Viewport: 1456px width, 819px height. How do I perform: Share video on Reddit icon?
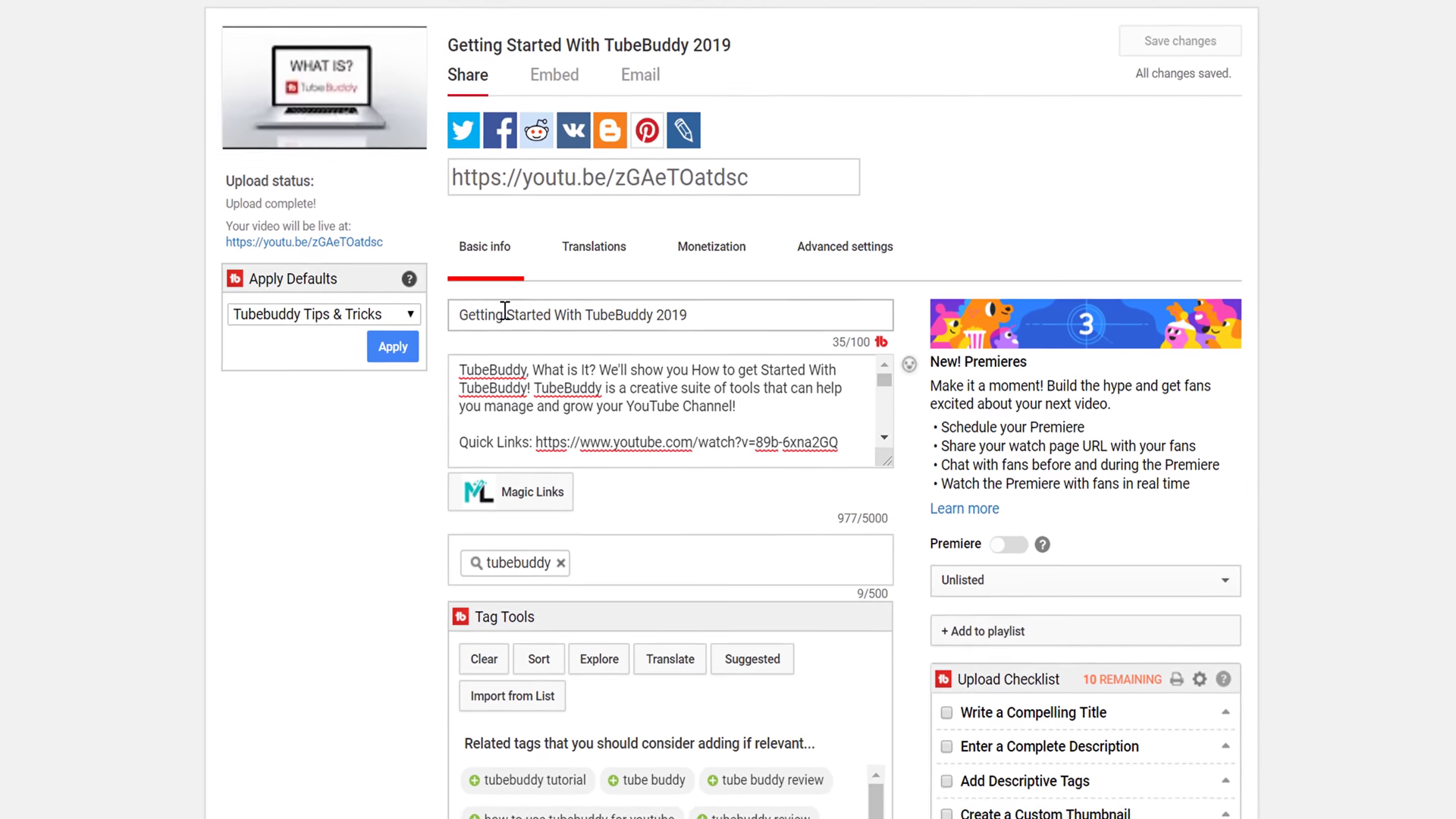click(x=537, y=130)
